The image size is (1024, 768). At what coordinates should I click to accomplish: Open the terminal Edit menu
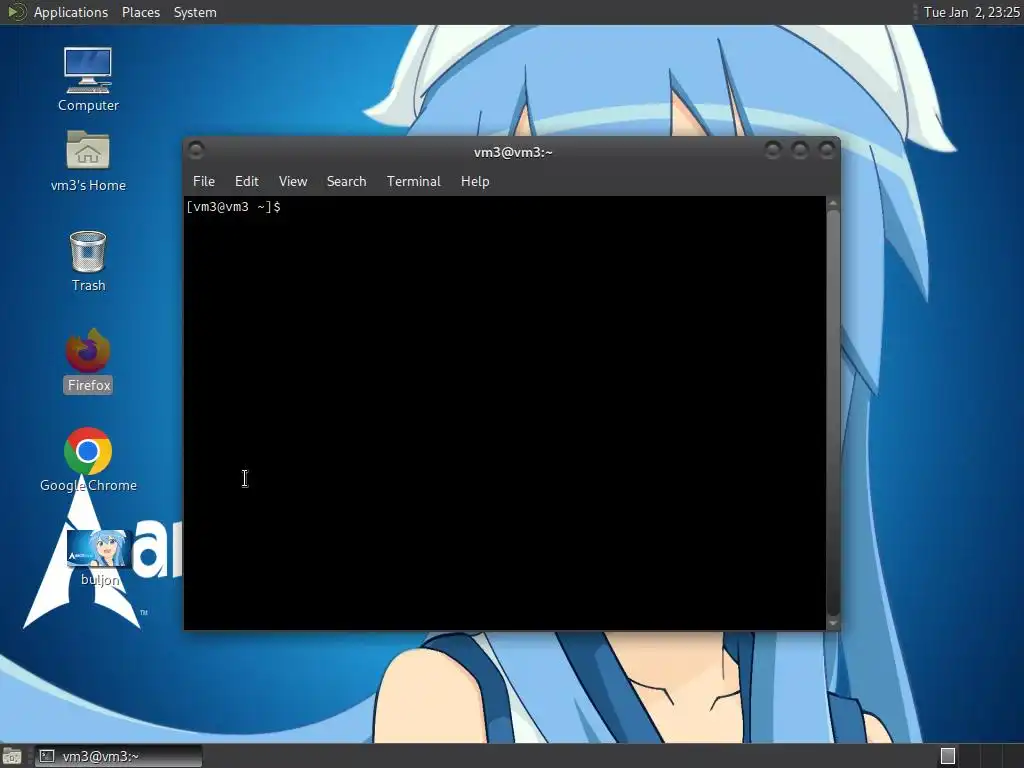(x=246, y=182)
